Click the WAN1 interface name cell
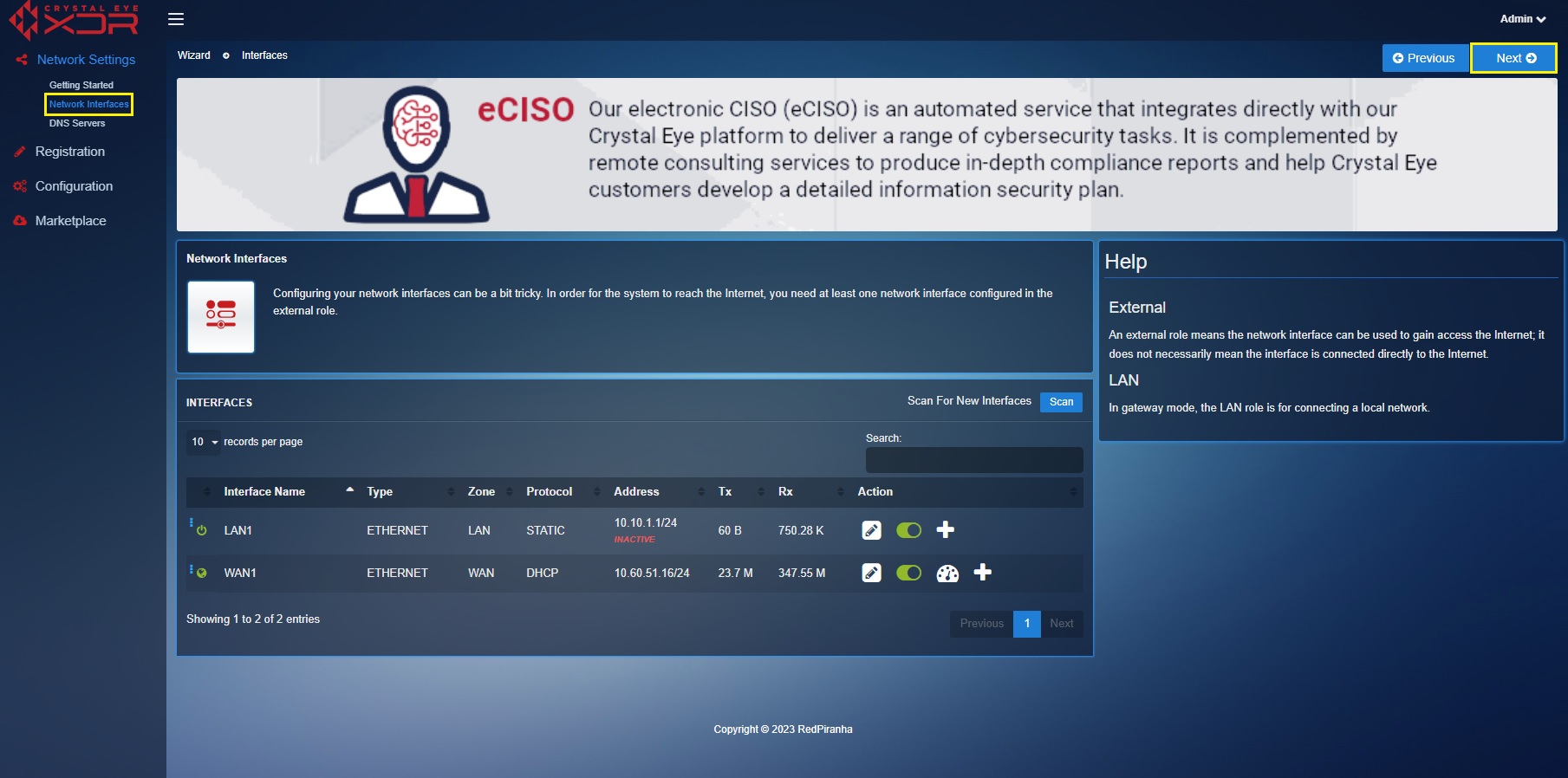This screenshot has width=1568, height=778. (x=240, y=573)
